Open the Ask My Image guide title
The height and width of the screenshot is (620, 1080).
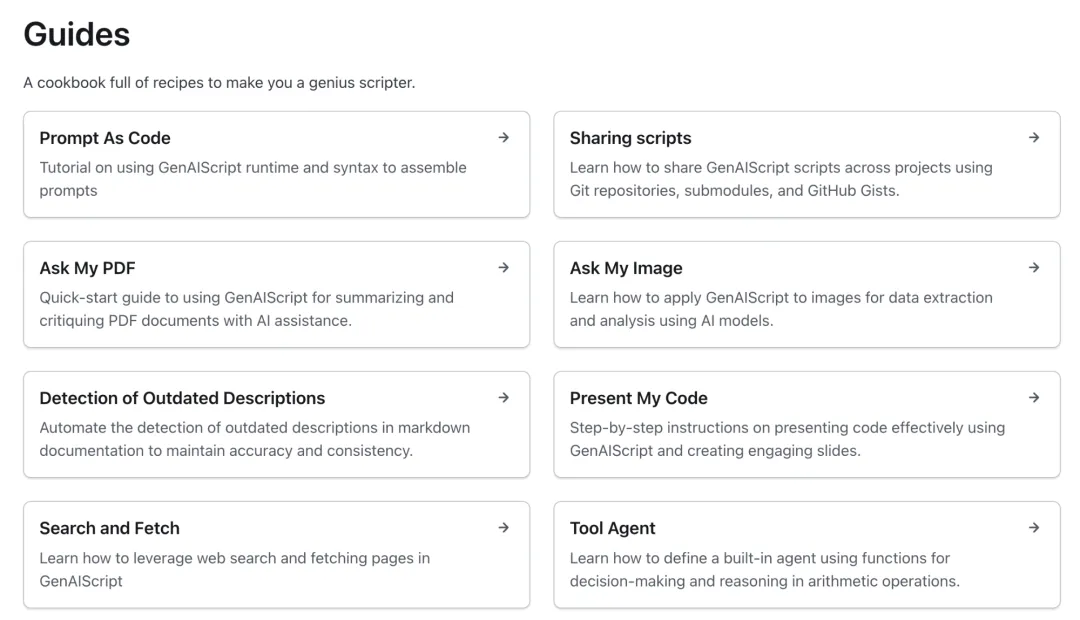[x=626, y=268]
